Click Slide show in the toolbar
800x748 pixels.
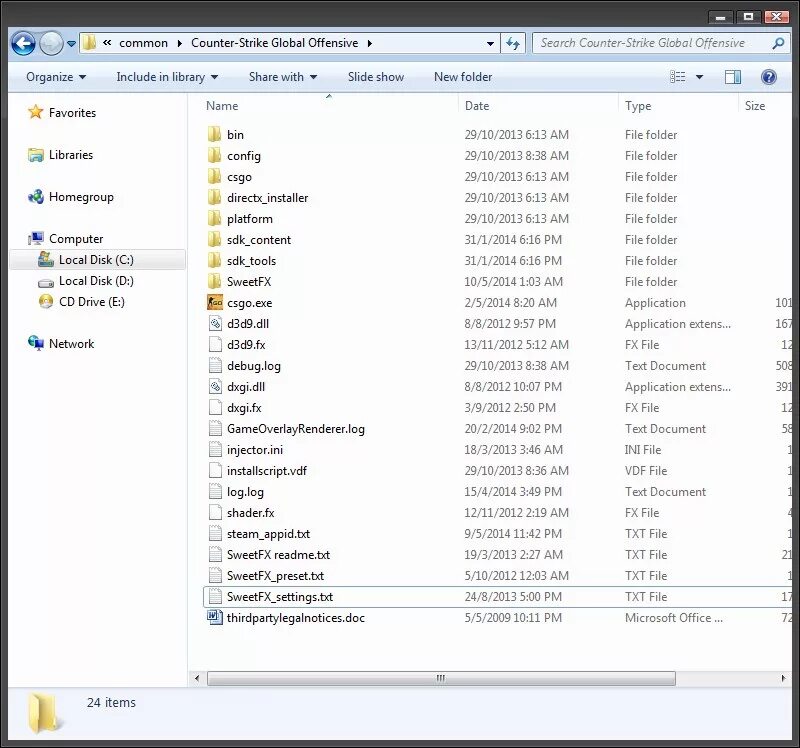[376, 77]
